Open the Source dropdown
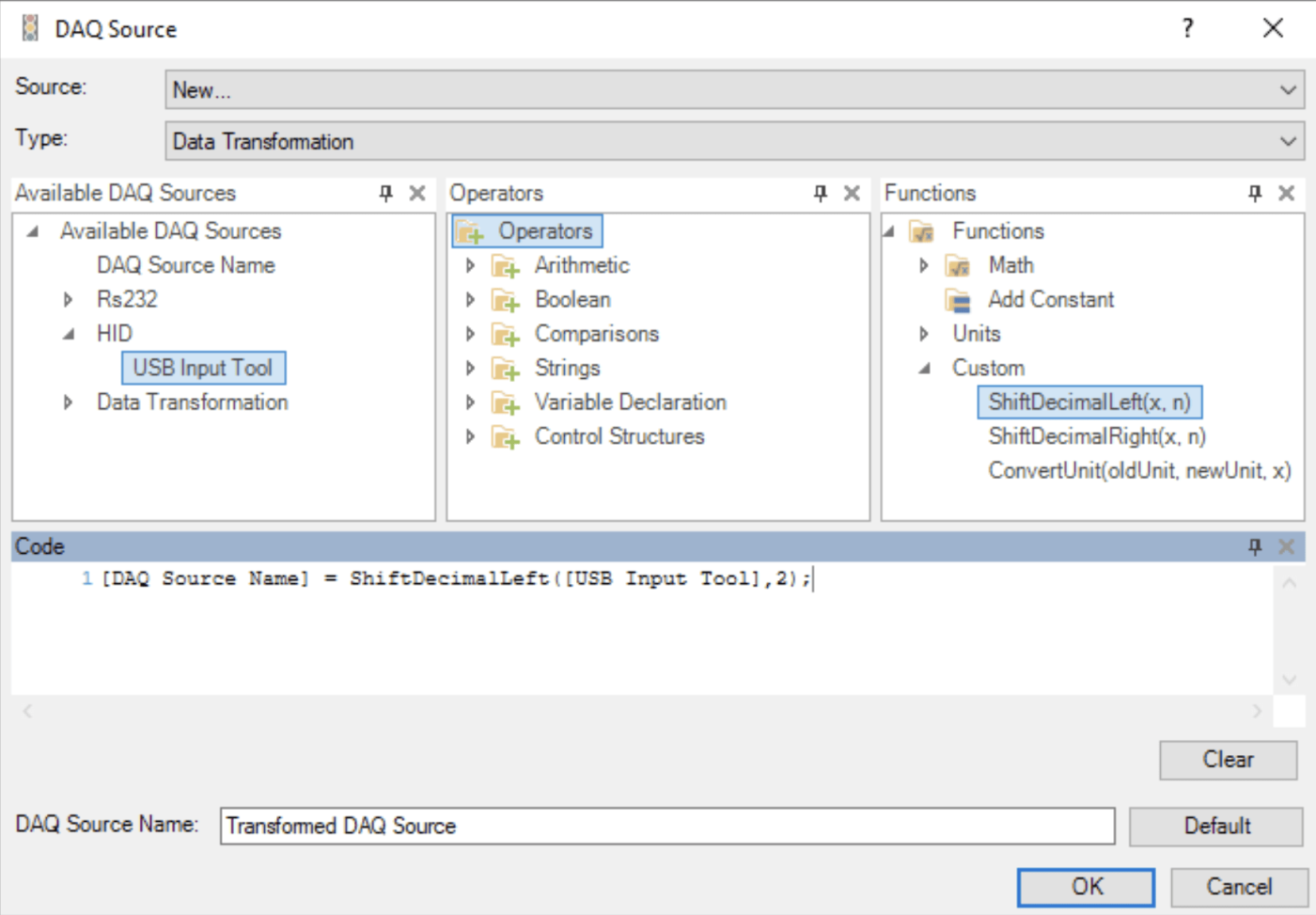The width and height of the screenshot is (1316, 915). coord(1287,90)
